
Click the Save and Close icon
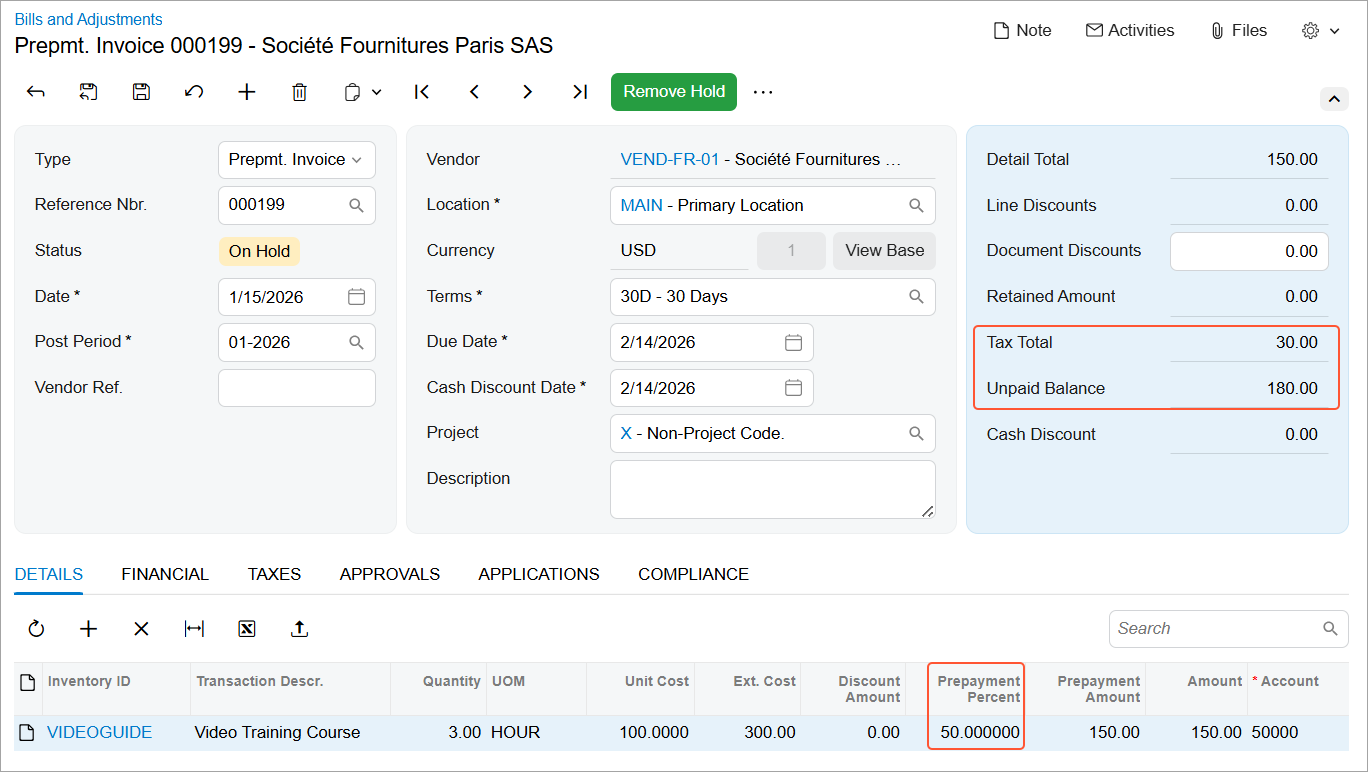(89, 92)
